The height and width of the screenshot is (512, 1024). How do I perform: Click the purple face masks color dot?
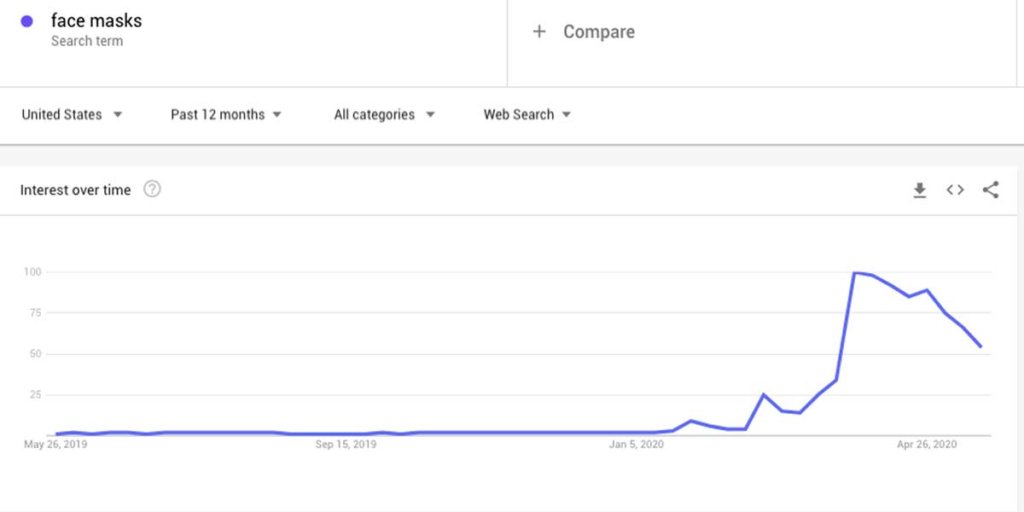point(27,21)
